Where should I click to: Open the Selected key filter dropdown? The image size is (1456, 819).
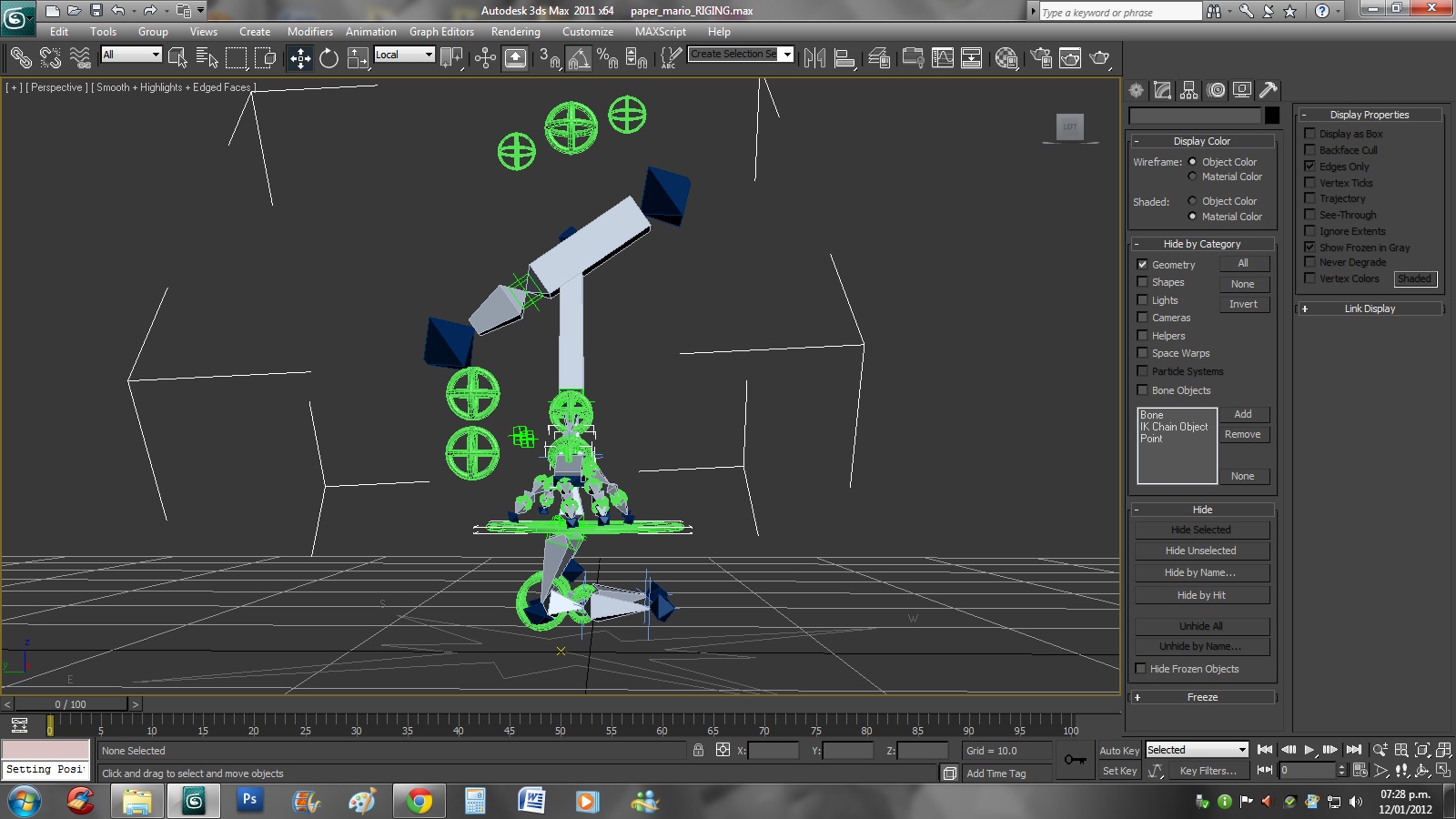coord(1197,750)
